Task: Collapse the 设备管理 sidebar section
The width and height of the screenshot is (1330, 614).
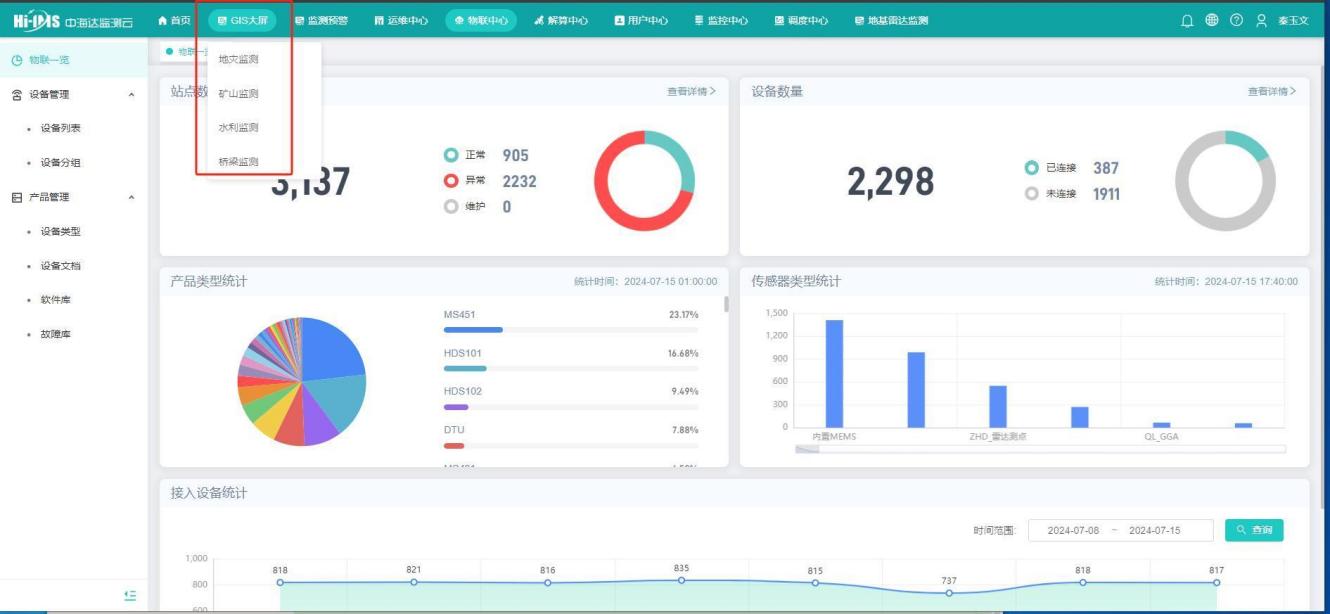Action: (x=131, y=95)
